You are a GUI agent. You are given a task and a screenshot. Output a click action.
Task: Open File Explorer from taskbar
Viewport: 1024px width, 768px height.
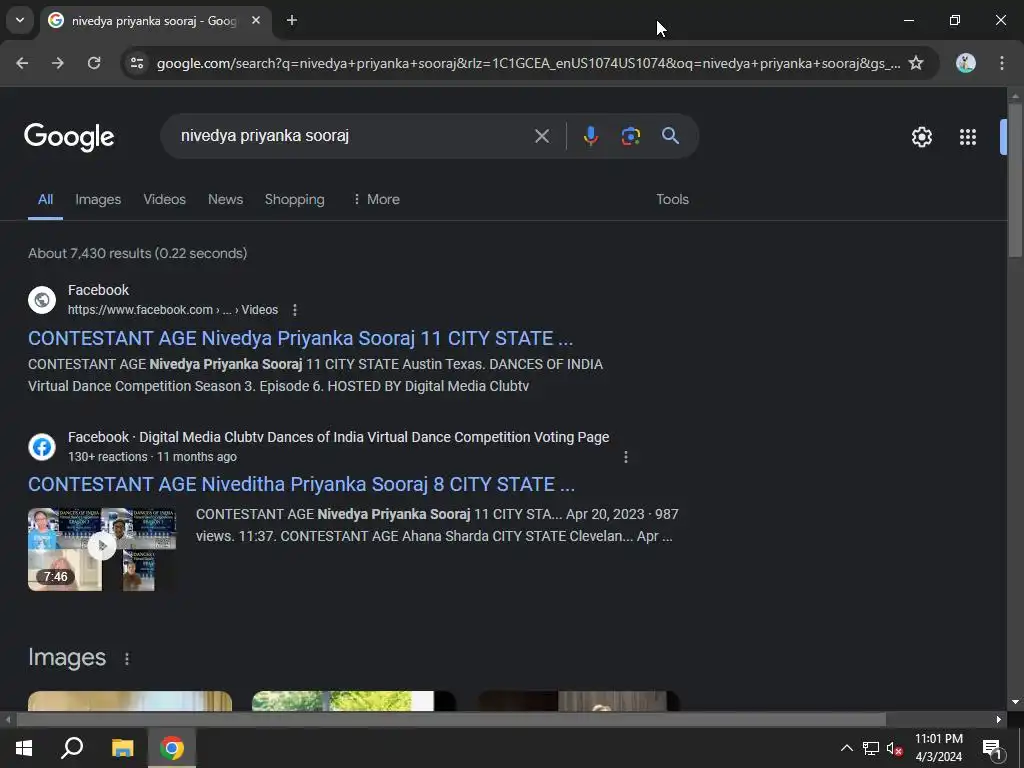click(x=122, y=748)
